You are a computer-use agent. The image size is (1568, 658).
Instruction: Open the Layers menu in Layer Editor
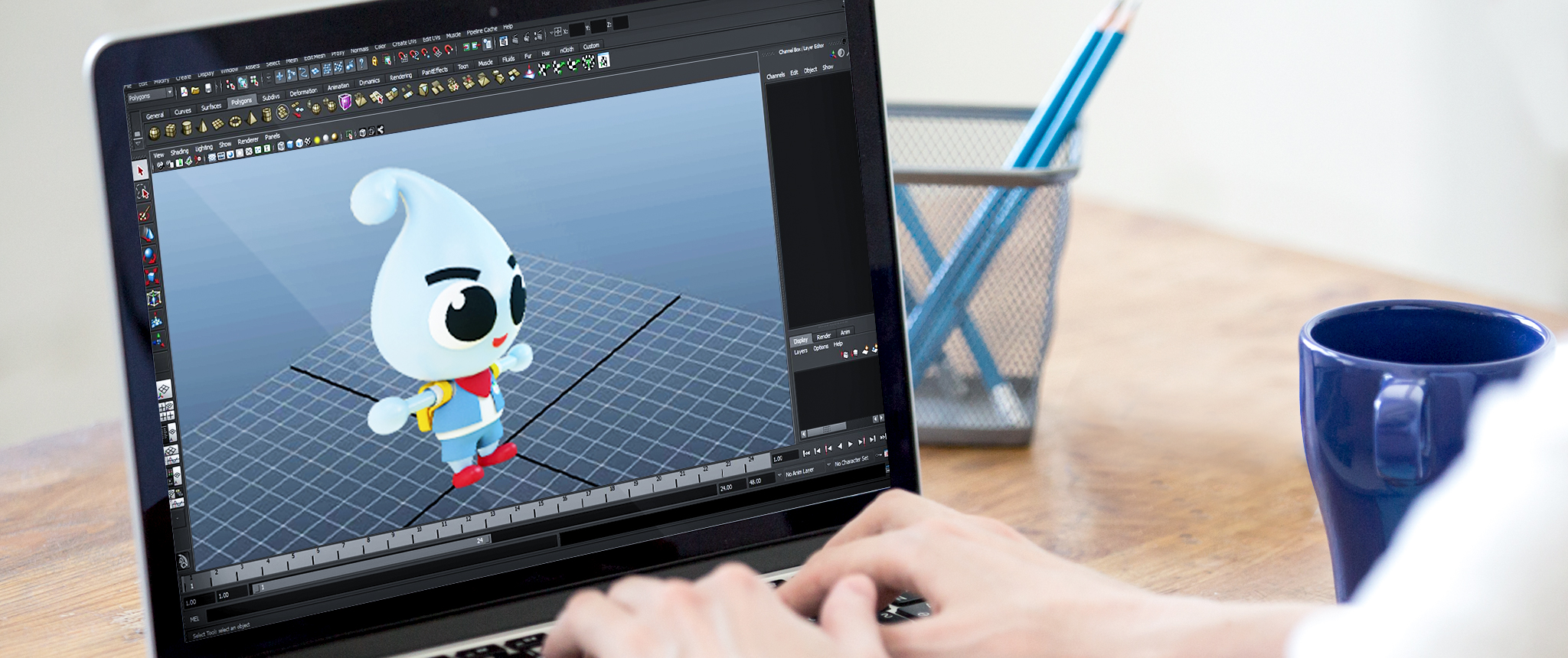coord(801,351)
